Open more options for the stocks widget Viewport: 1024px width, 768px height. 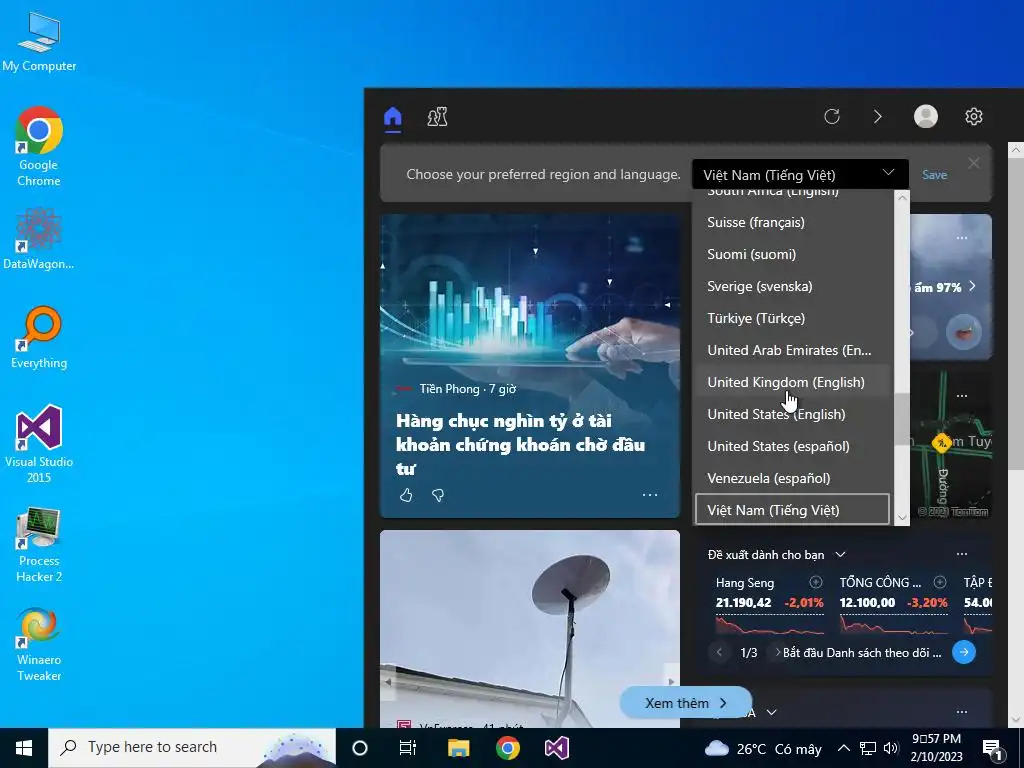(x=962, y=554)
